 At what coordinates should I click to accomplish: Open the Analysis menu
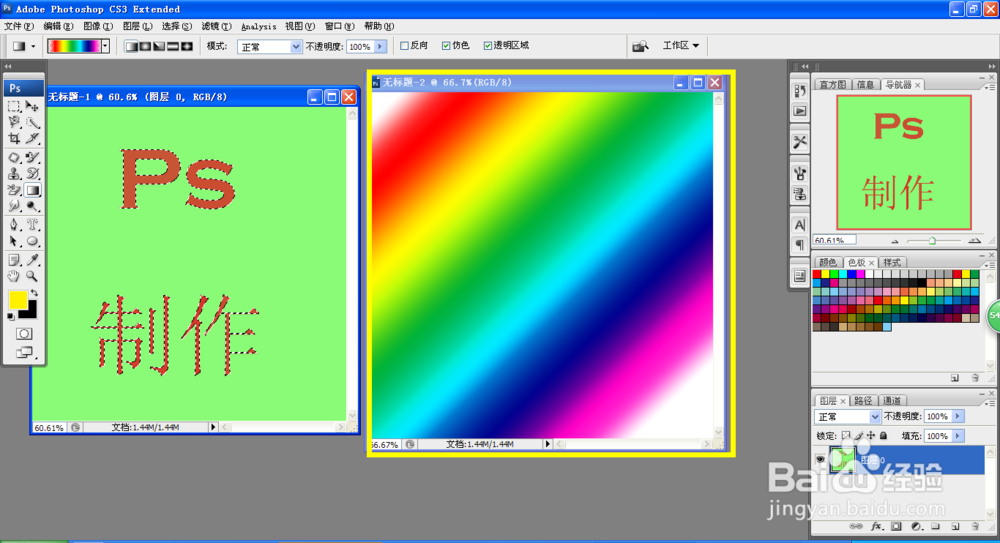(x=258, y=26)
